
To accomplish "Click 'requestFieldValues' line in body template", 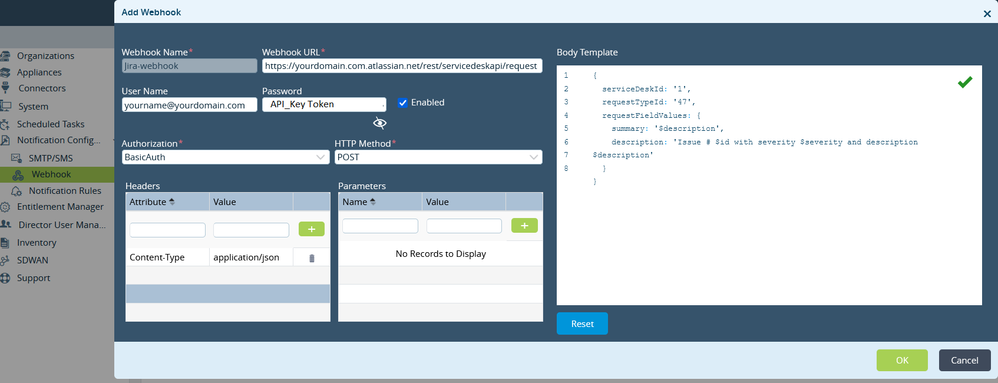I will click(x=651, y=115).
